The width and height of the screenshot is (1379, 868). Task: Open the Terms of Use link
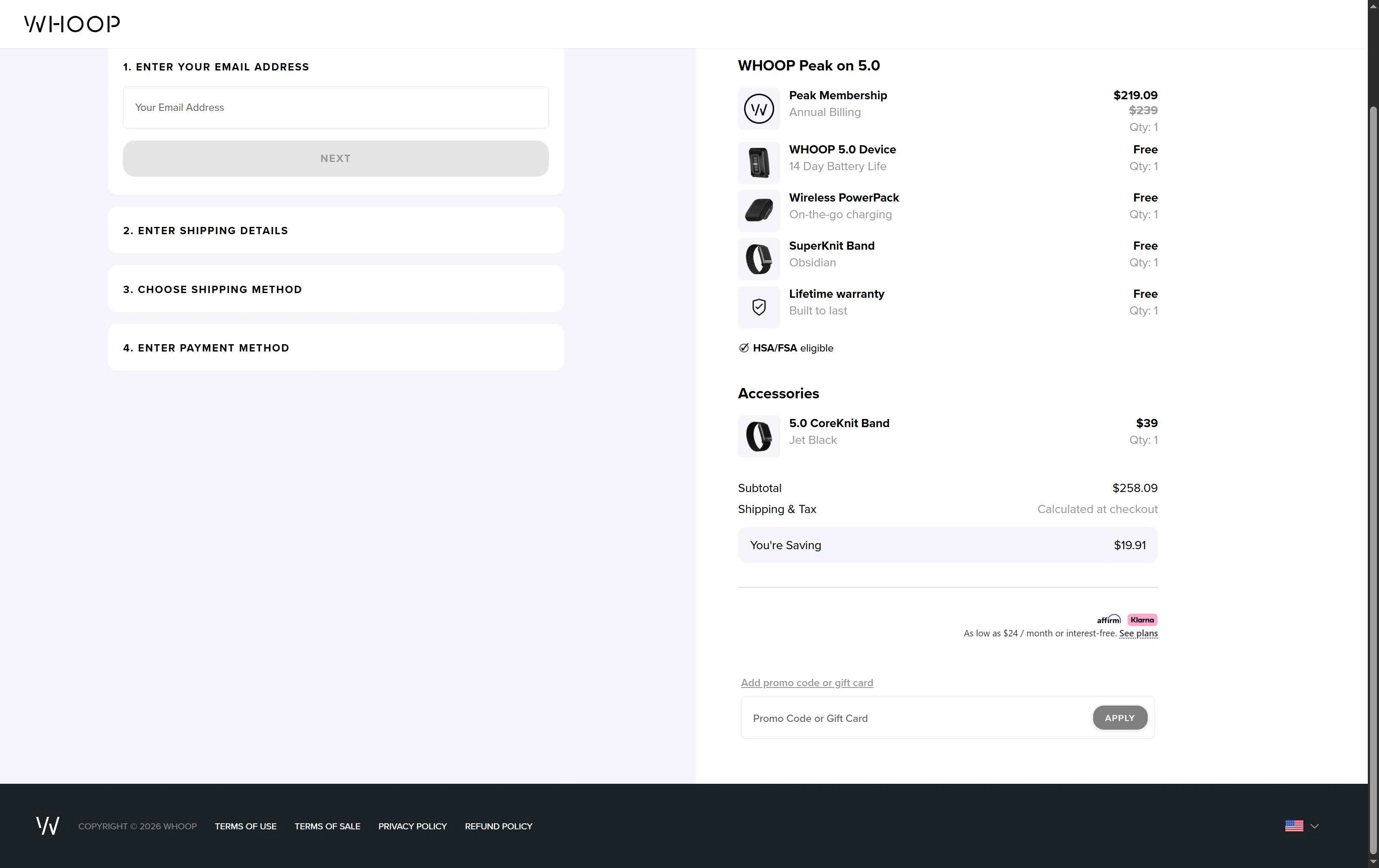coord(246,826)
